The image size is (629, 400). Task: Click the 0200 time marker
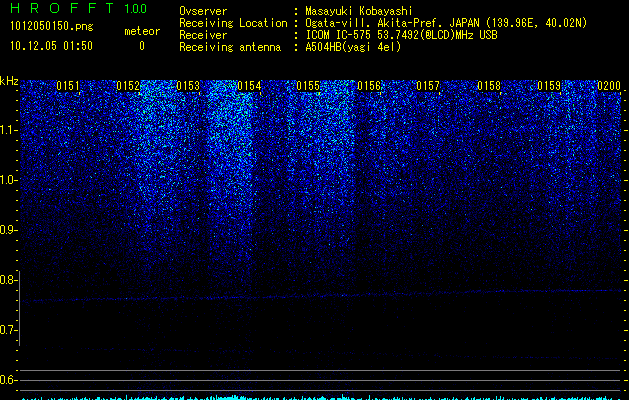pos(609,86)
